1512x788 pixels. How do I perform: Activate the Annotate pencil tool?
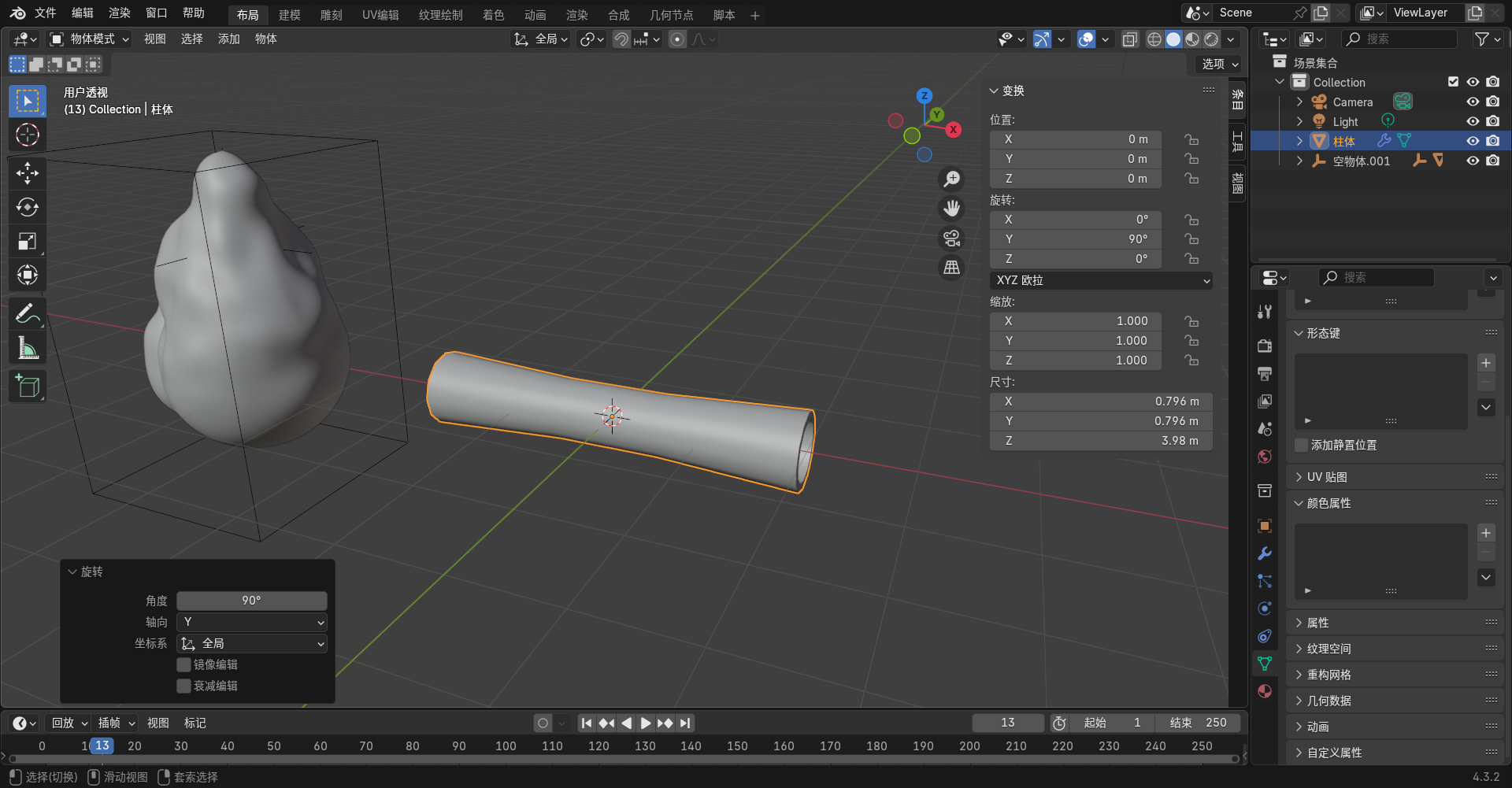point(28,314)
